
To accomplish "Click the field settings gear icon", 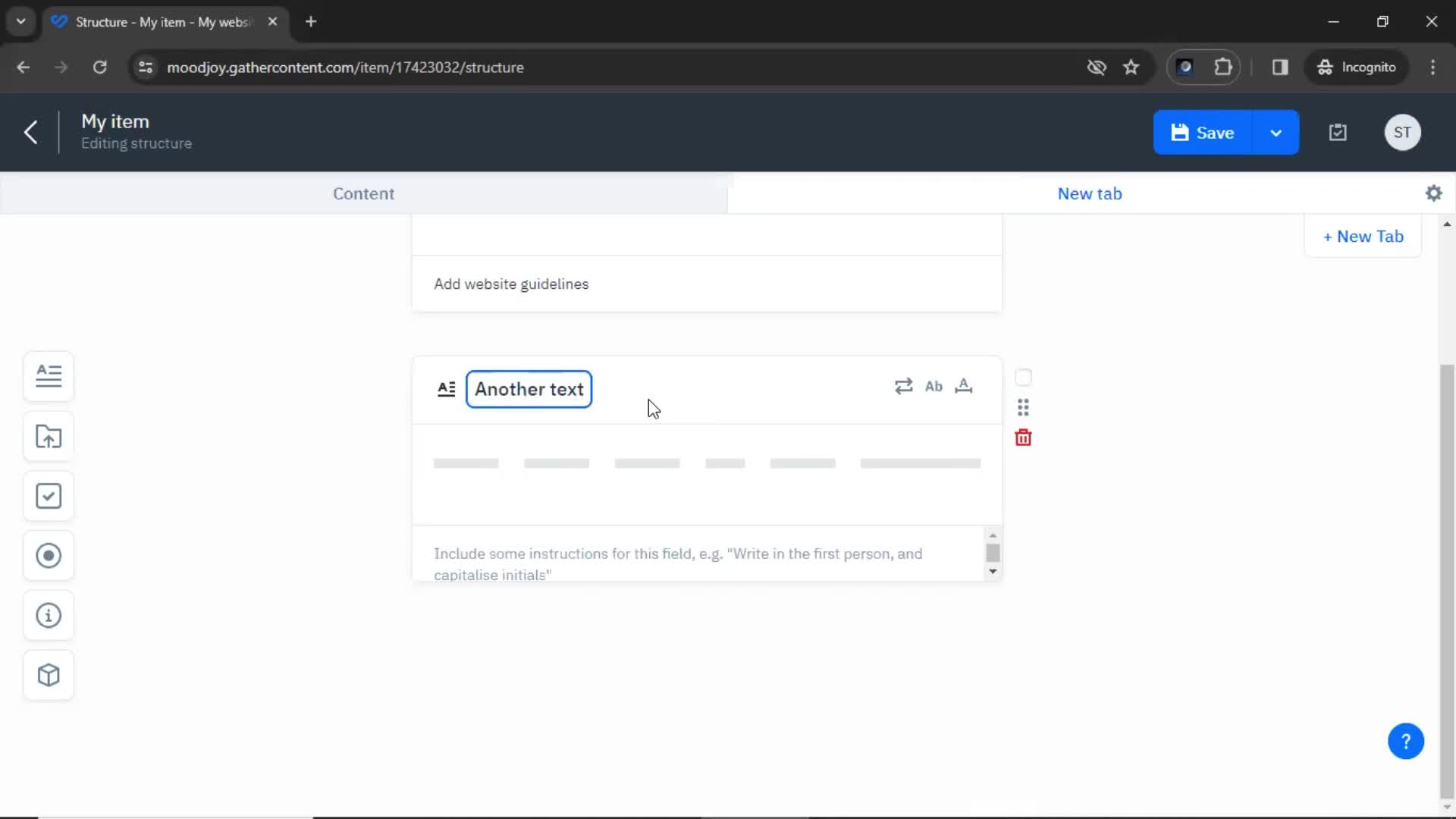I will [1433, 193].
